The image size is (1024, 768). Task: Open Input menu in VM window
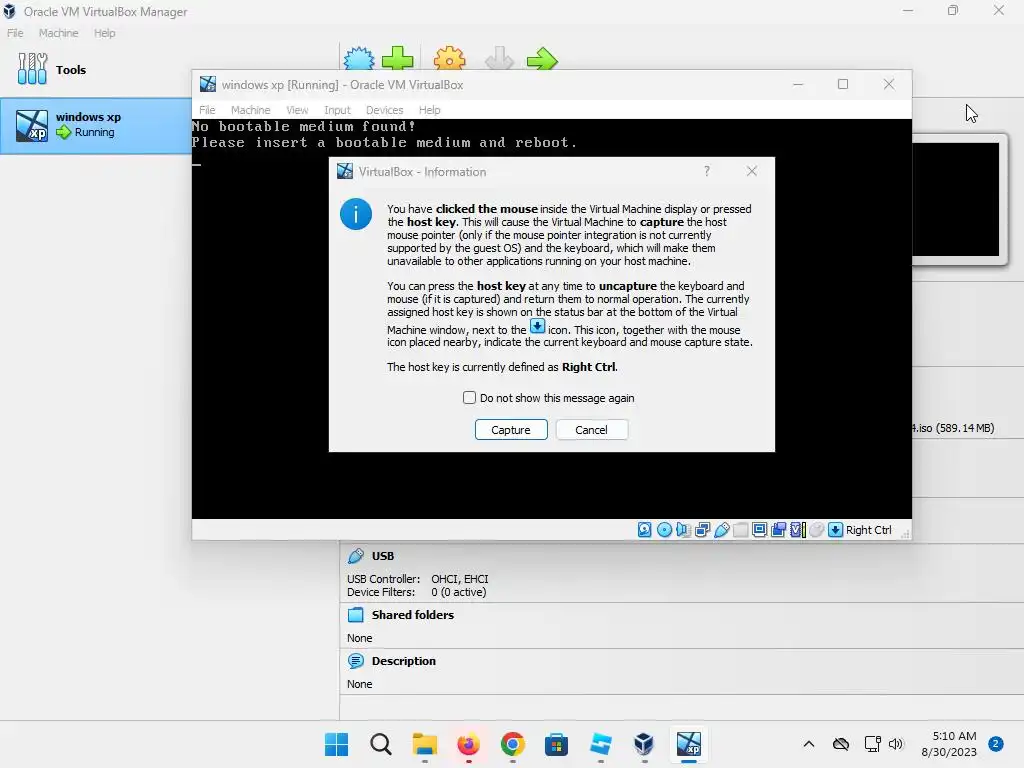(x=337, y=110)
